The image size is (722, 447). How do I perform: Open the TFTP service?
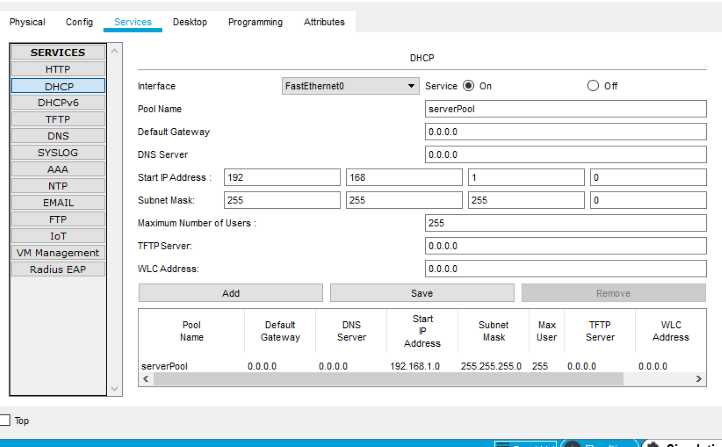[58, 119]
